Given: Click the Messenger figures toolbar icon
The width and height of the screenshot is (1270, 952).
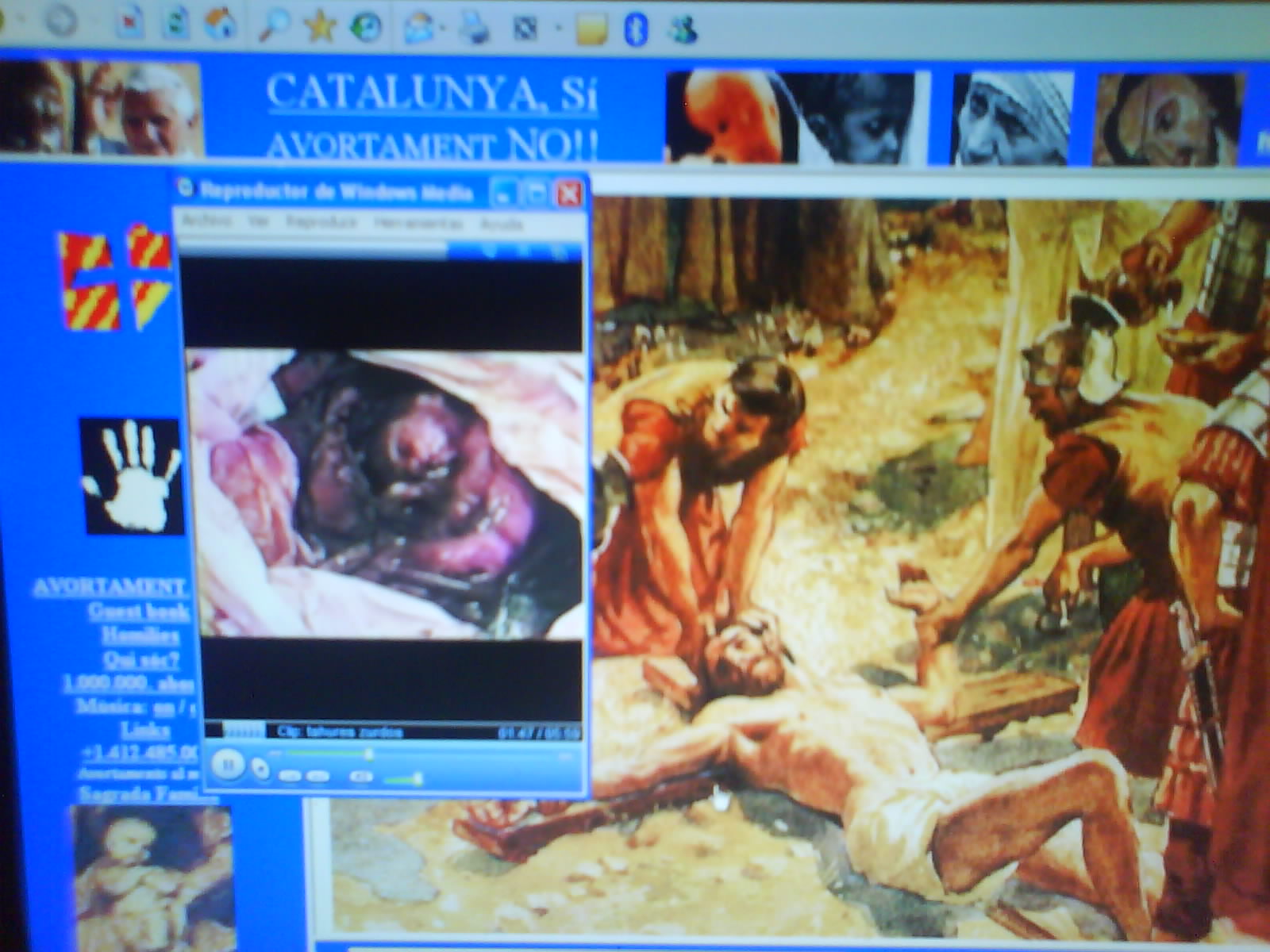Looking at the screenshot, I should [x=683, y=31].
